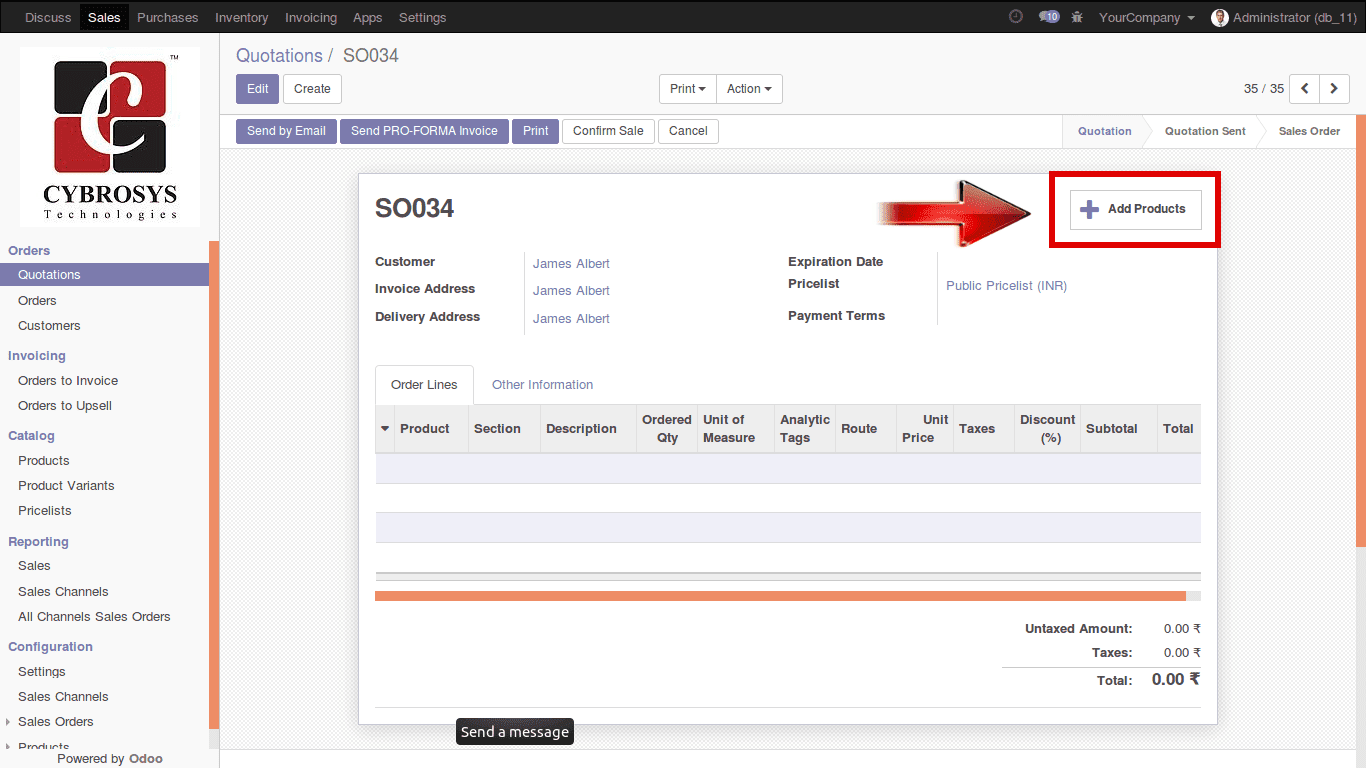The height and width of the screenshot is (768, 1366).
Task: Open the Purchases menu
Action: pyautogui.click(x=167, y=18)
